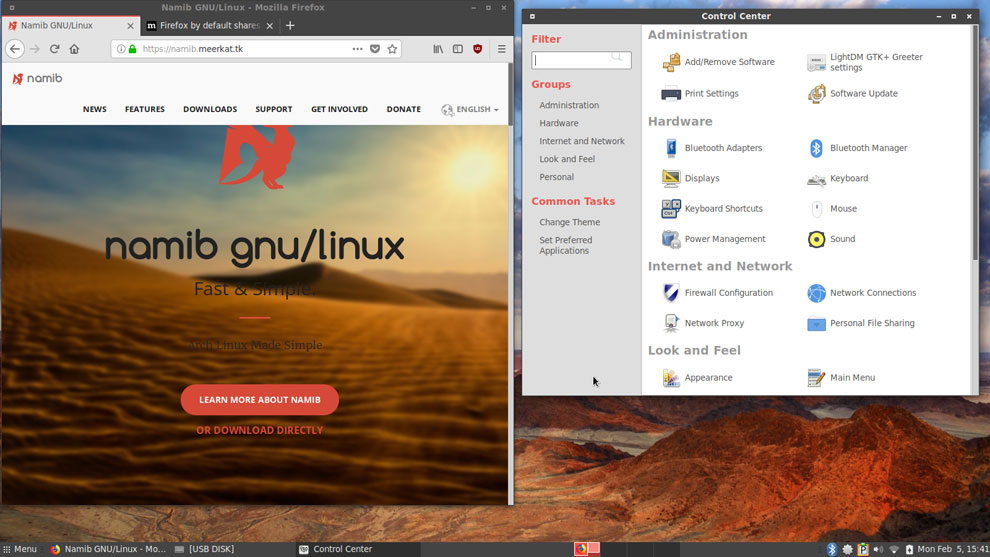This screenshot has height=557, width=990.
Task: Click Firefox back button
Action: pos(15,49)
